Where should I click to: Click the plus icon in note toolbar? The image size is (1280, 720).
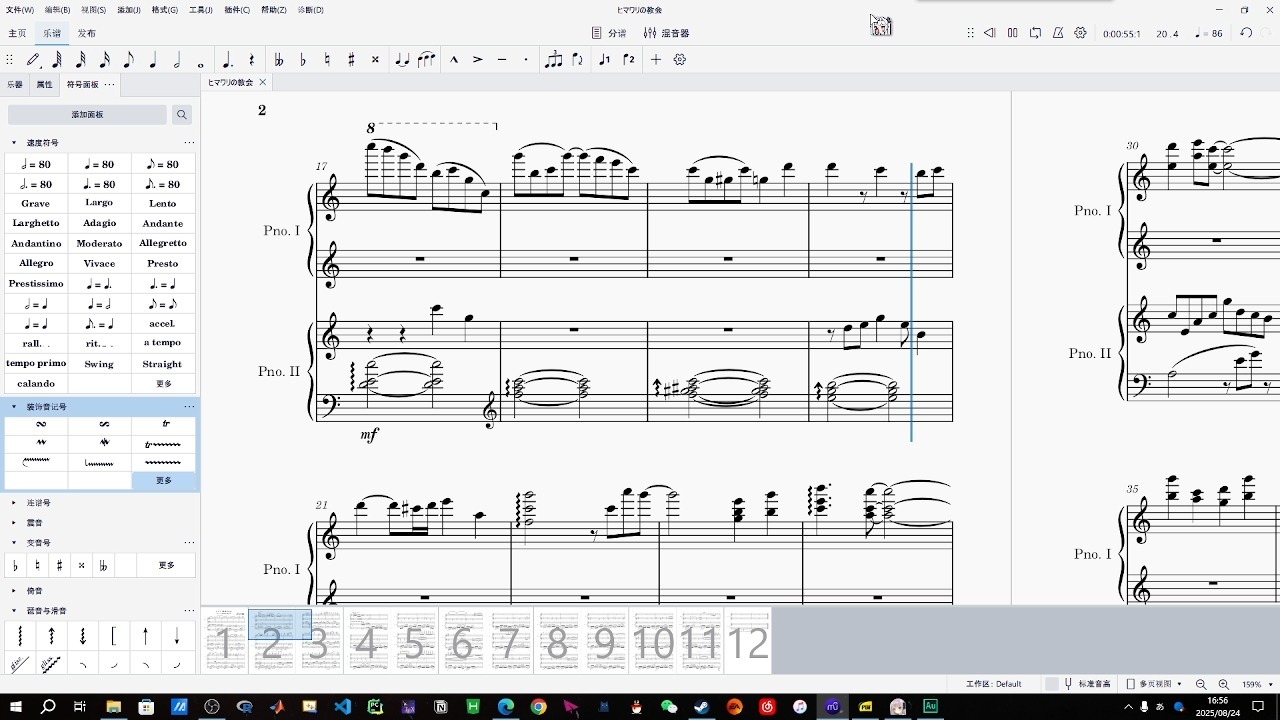(656, 60)
